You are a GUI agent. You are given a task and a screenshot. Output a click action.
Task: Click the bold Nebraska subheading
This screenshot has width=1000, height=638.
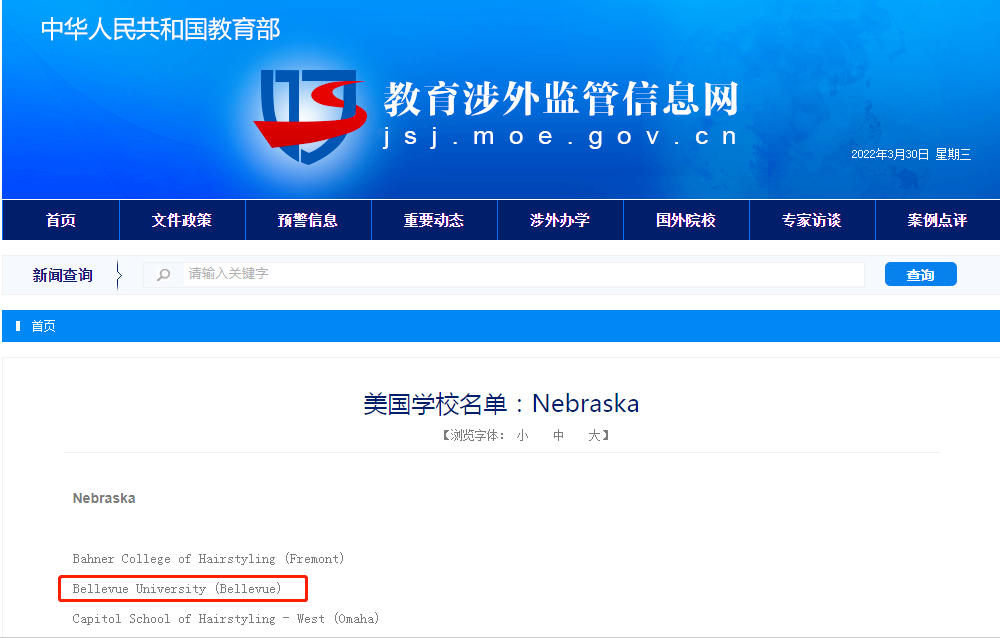point(104,498)
